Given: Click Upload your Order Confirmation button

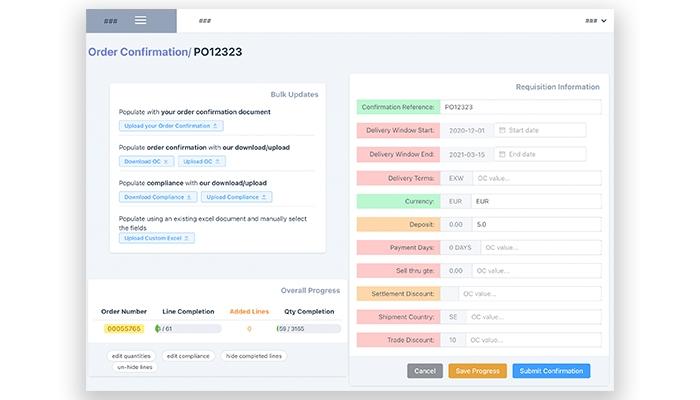Looking at the screenshot, I should click(x=171, y=126).
